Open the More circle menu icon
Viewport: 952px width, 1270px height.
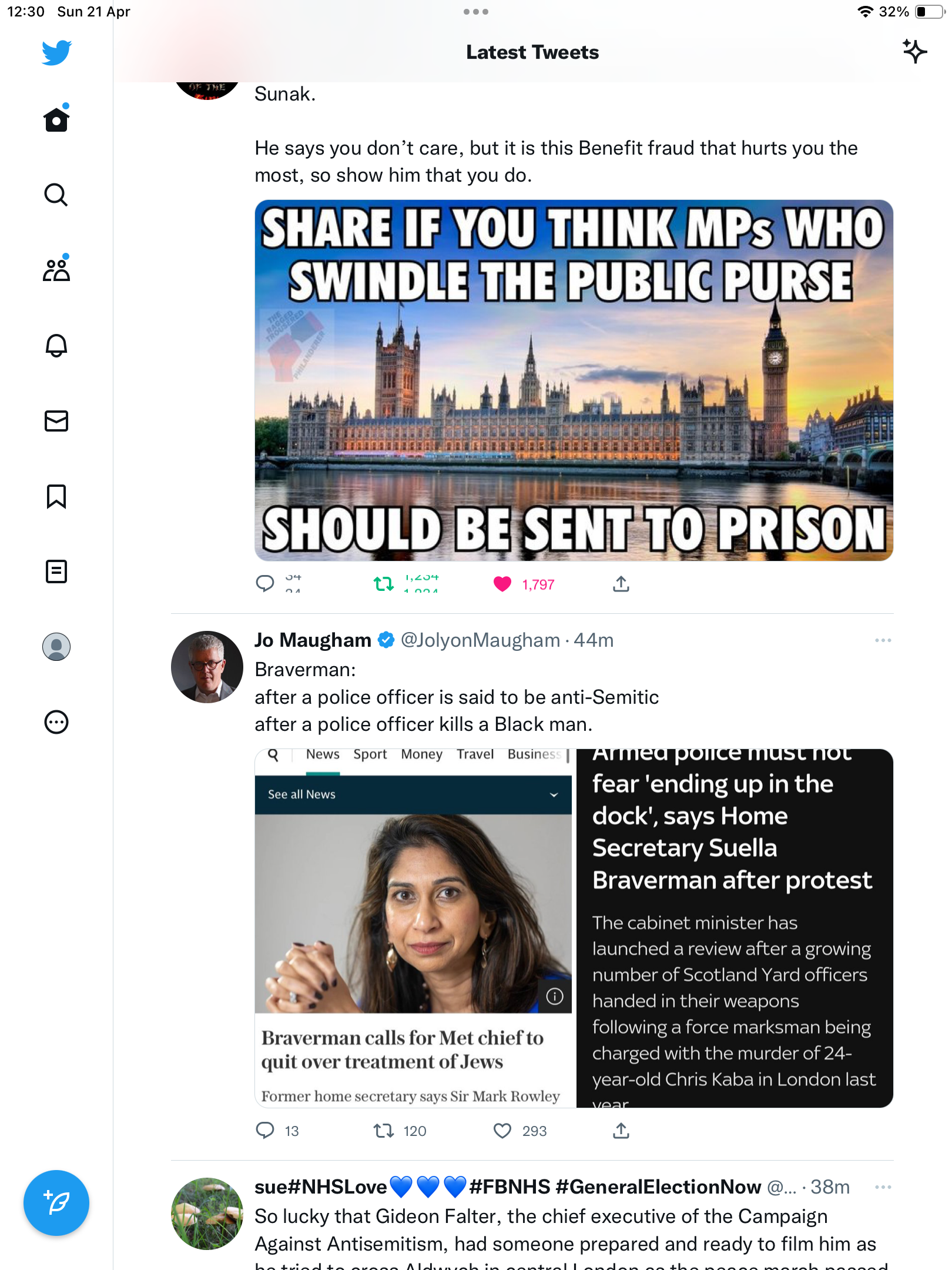pyautogui.click(x=56, y=722)
